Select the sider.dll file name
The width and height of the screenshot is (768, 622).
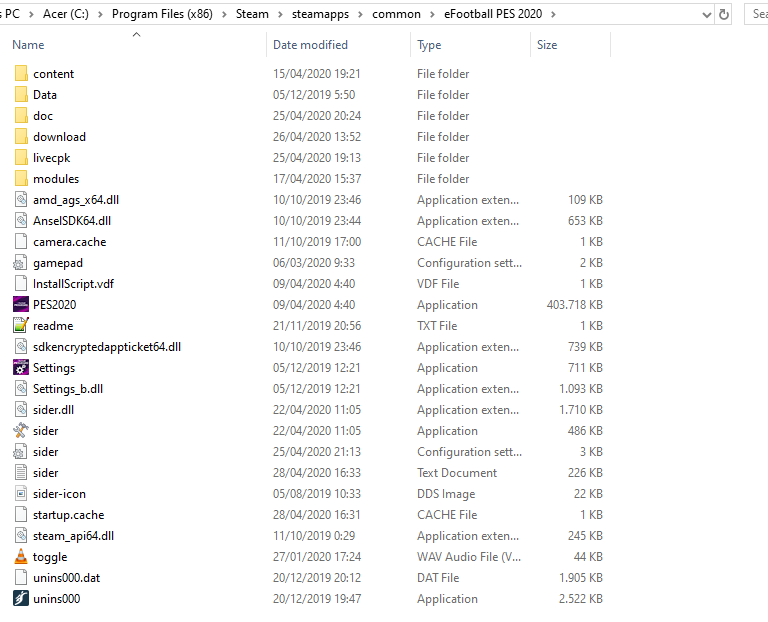(x=53, y=410)
